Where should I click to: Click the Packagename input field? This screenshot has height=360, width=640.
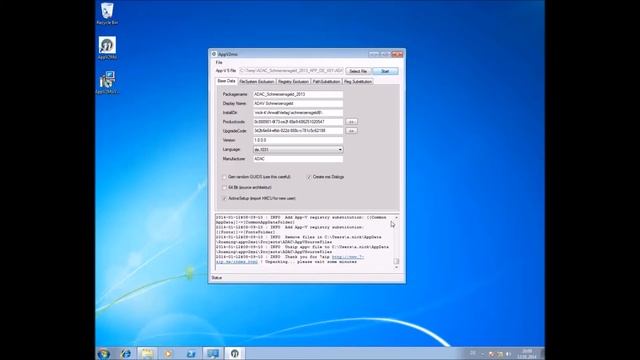[298, 94]
